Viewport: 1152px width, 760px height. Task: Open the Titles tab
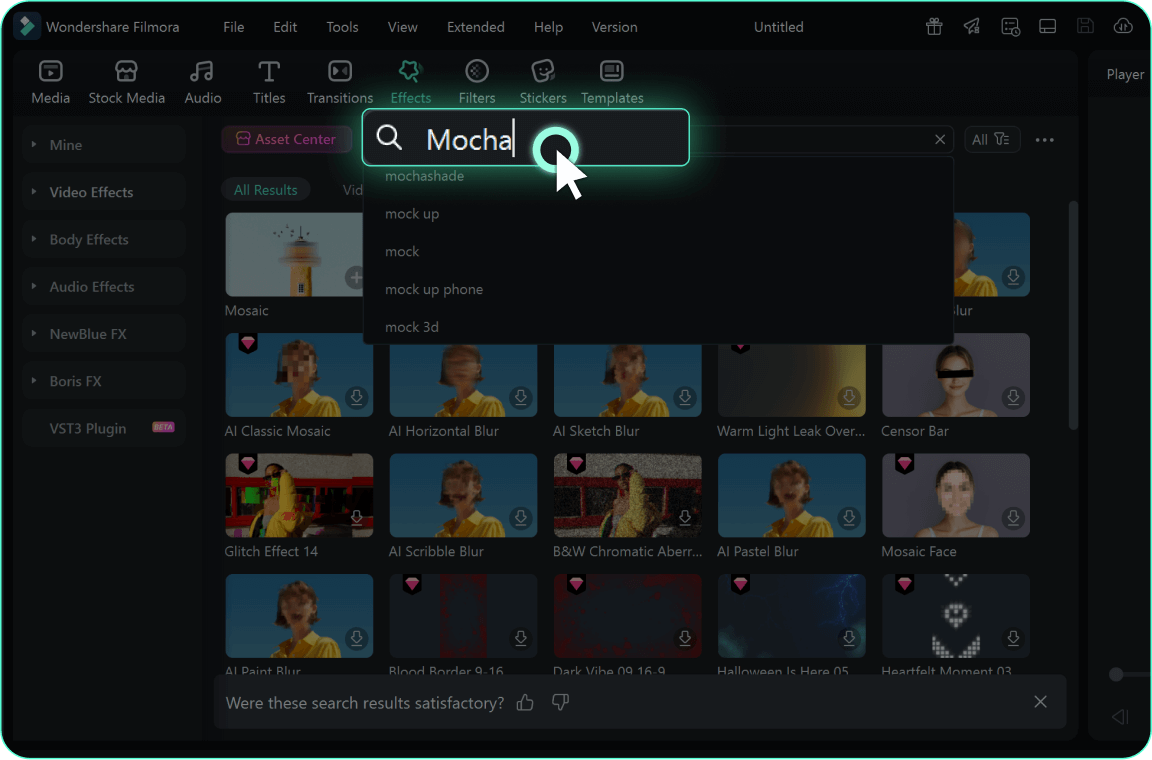pyautogui.click(x=269, y=82)
